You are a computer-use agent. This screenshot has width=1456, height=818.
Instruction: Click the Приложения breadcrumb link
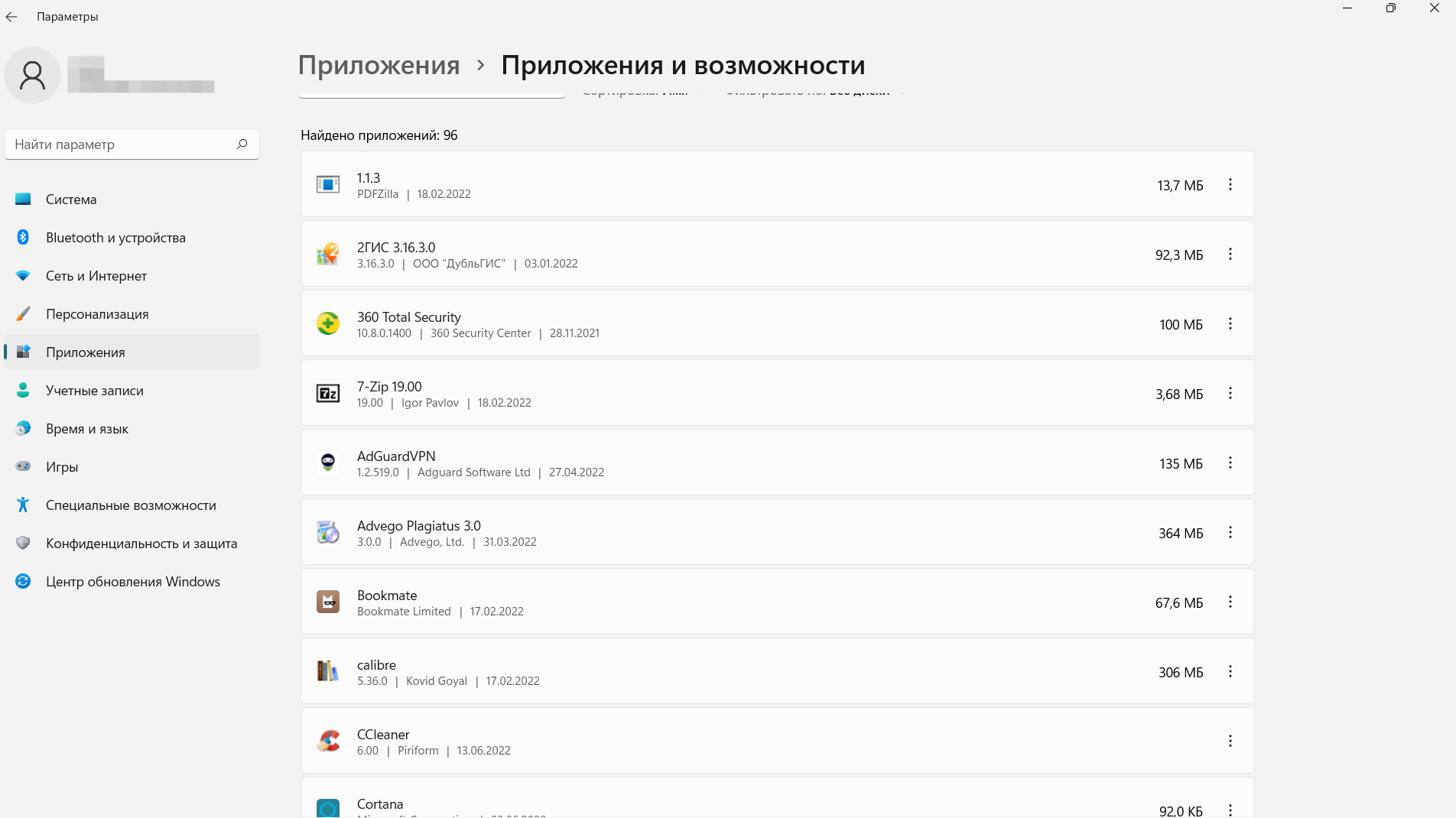379,65
